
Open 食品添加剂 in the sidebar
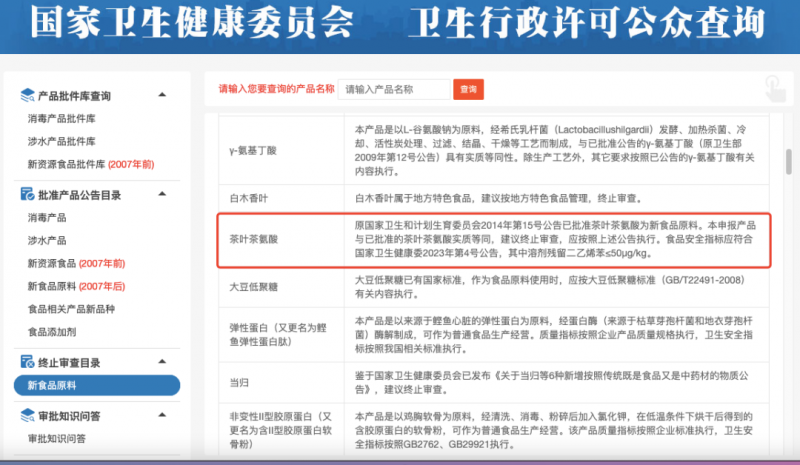(x=52, y=332)
